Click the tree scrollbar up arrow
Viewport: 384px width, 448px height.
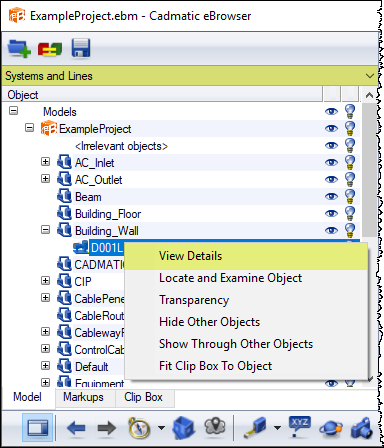click(369, 95)
